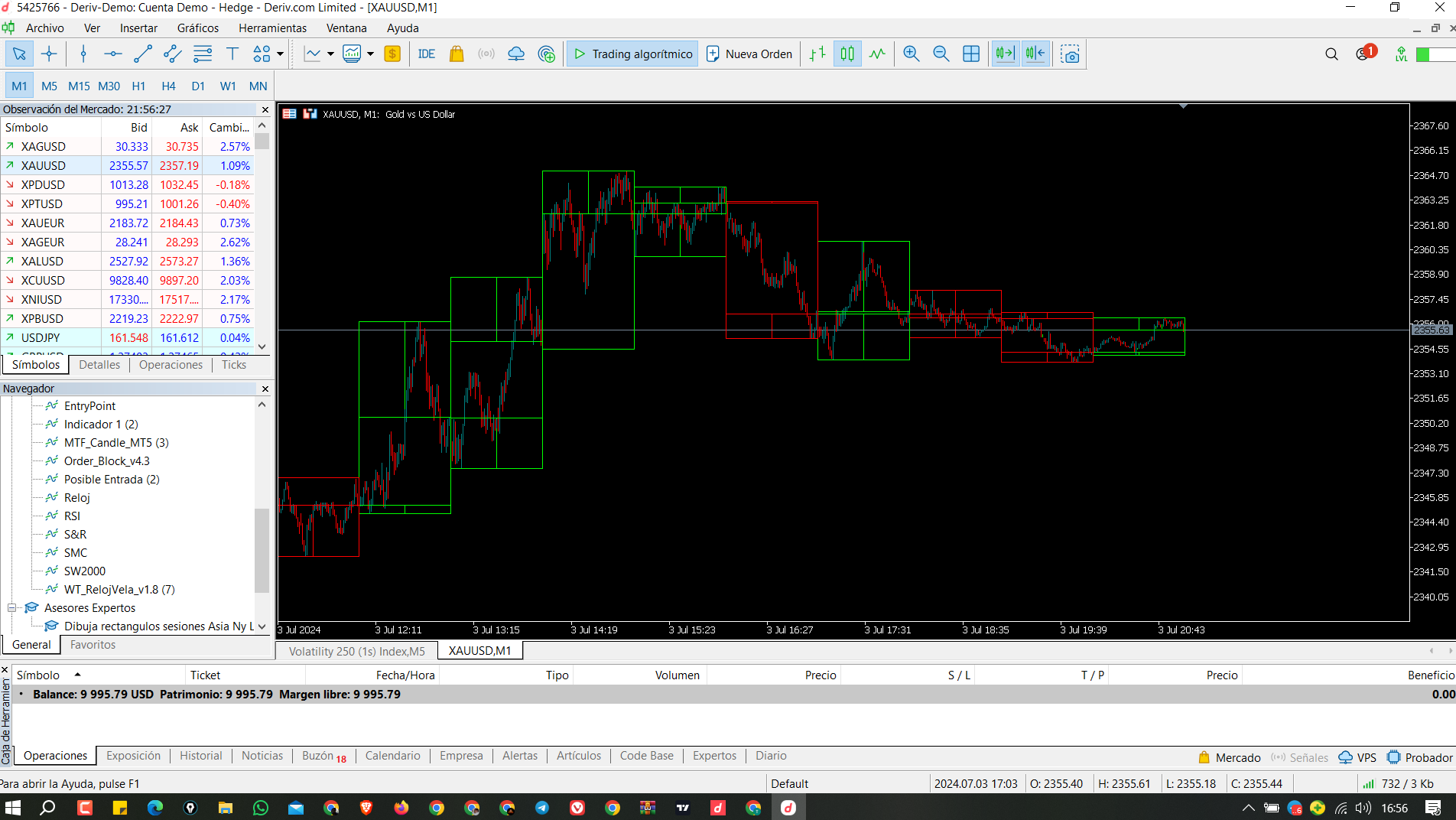
Task: Select the text label tool
Action: pos(232,54)
